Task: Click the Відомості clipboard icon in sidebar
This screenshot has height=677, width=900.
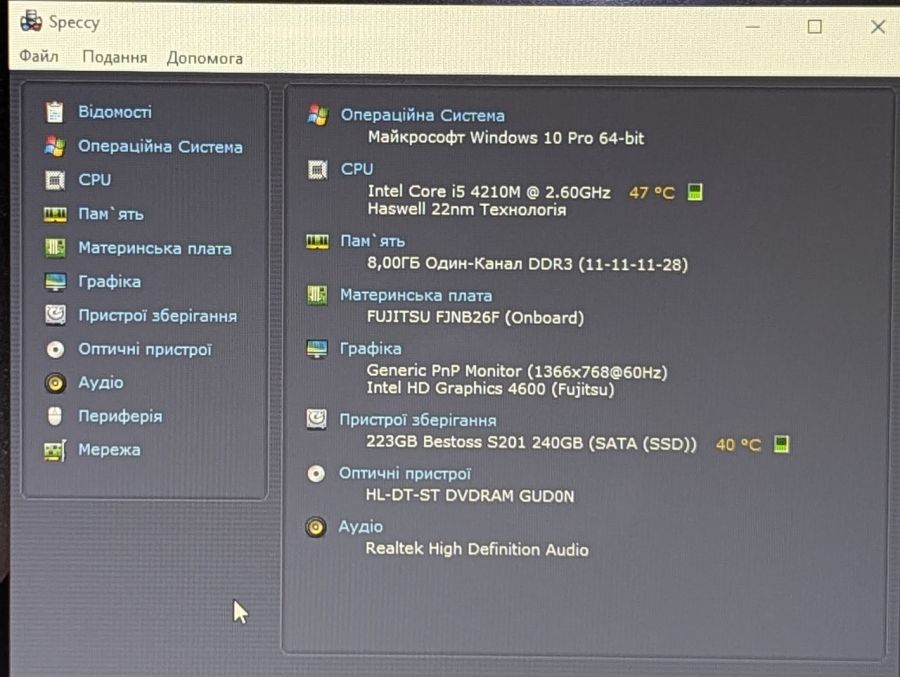Action: [x=55, y=112]
